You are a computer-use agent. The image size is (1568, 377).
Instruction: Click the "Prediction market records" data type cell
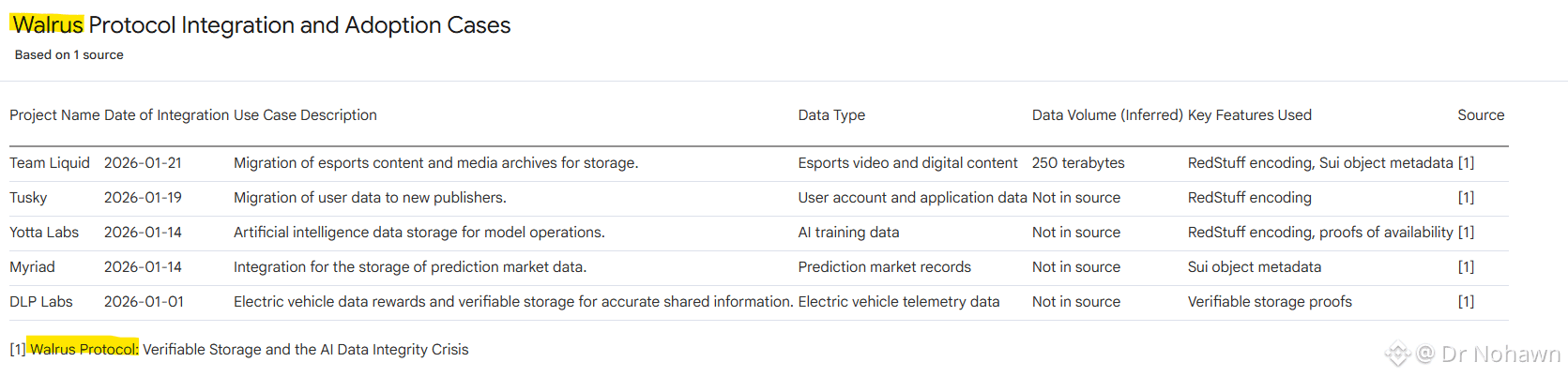point(884,267)
